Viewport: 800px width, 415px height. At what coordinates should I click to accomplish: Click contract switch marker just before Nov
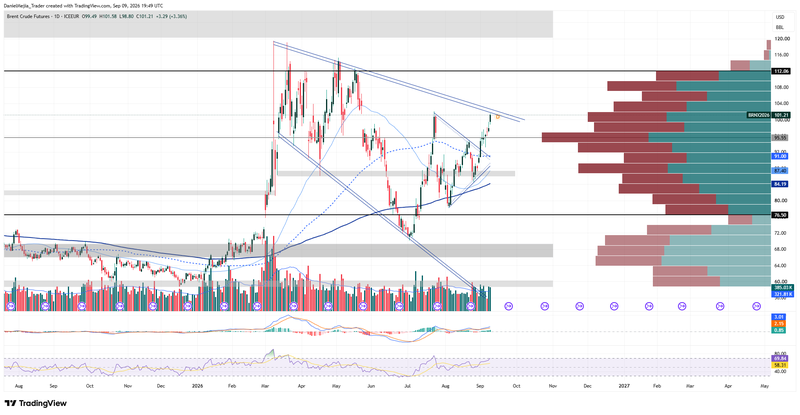(544, 306)
